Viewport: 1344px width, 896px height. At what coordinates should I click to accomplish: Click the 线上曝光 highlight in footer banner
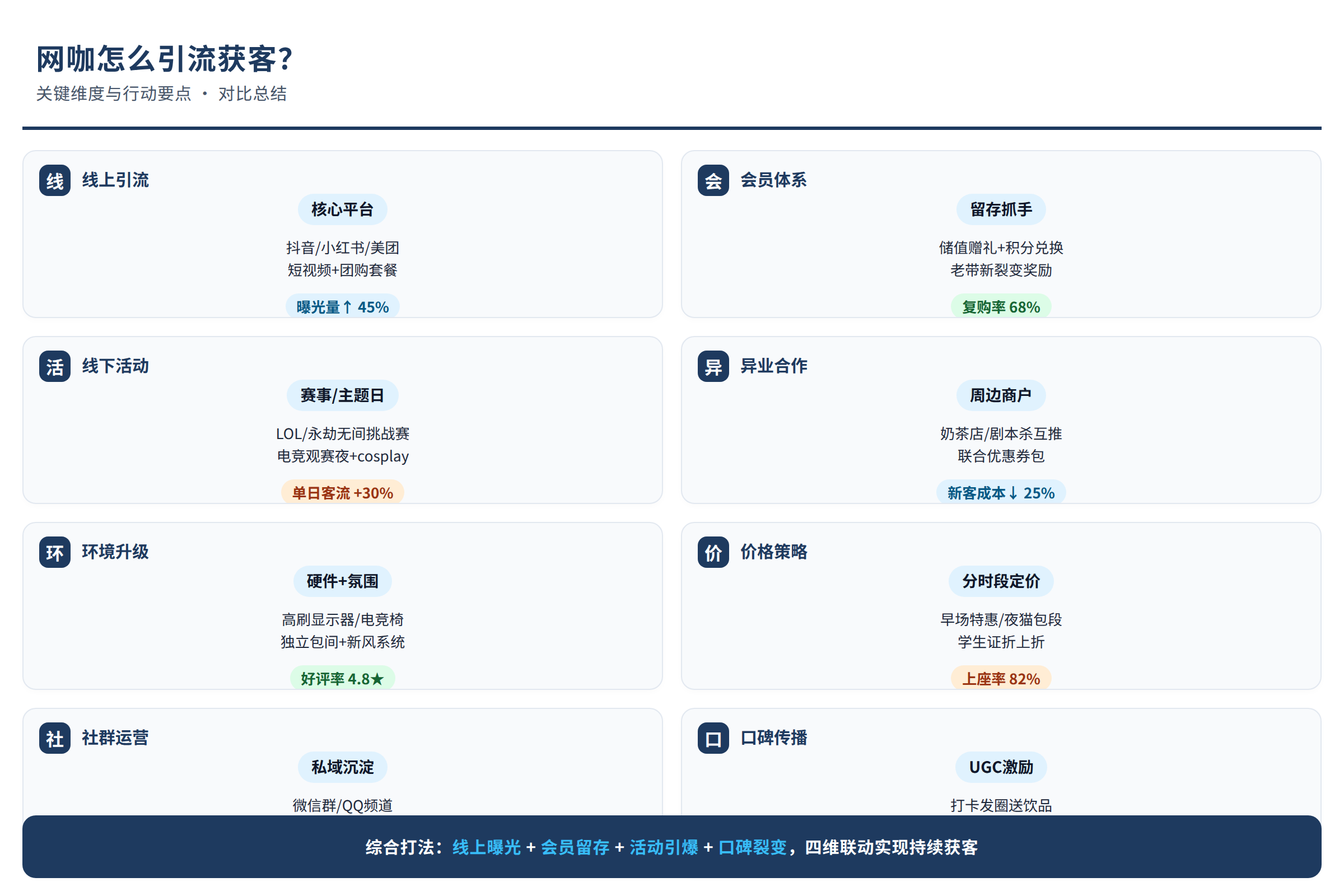(x=487, y=847)
